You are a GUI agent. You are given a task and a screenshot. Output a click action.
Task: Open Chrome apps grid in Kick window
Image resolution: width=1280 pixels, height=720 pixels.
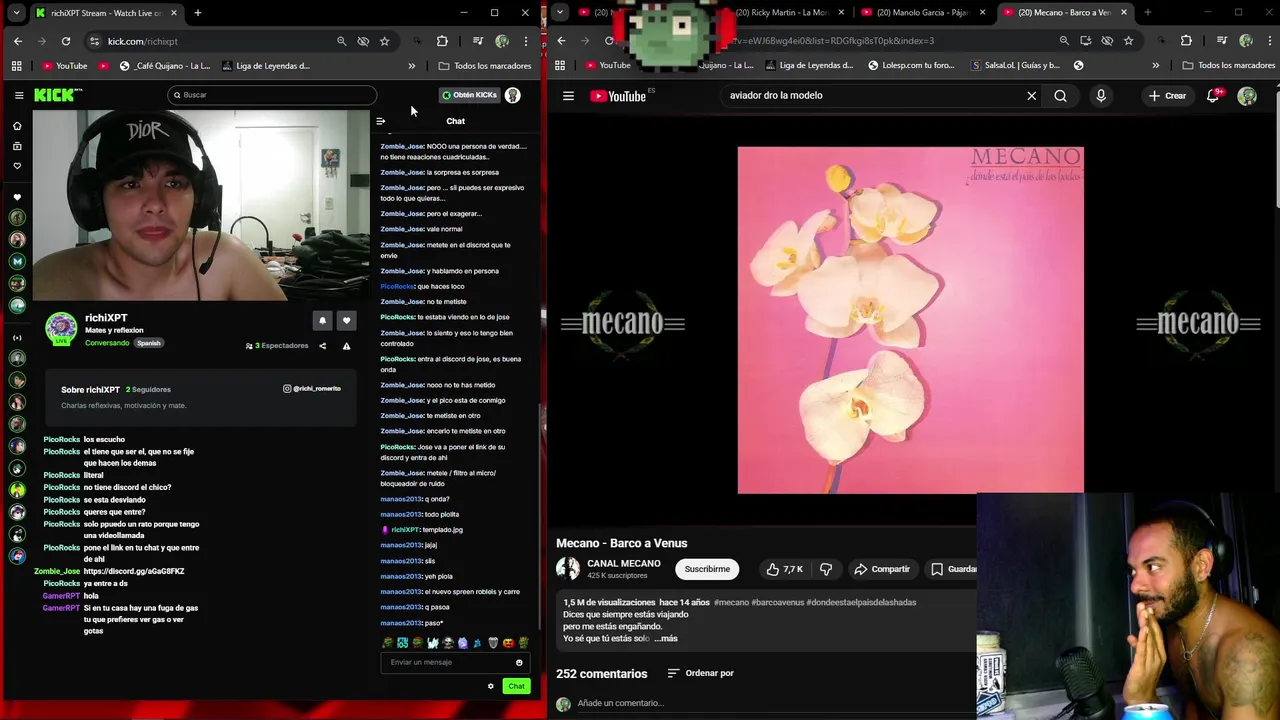point(17,66)
